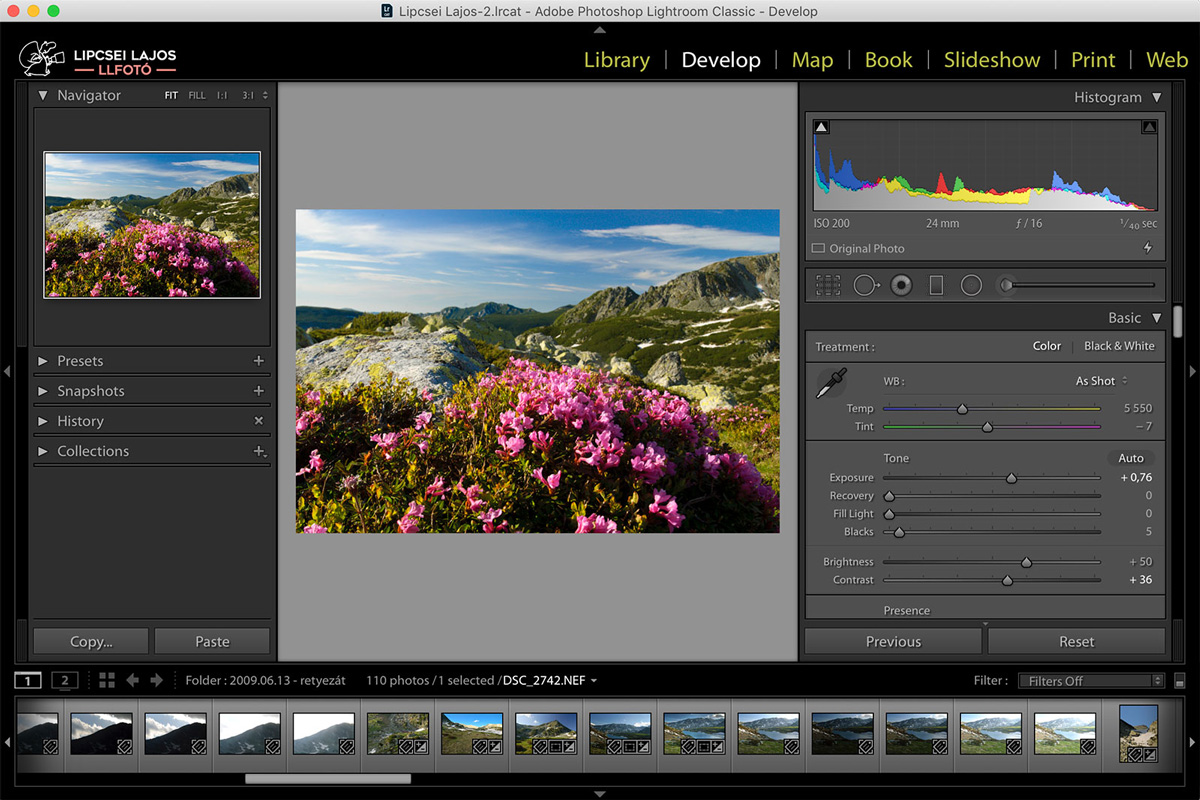Switch to the Library module
This screenshot has height=800, width=1200.
pos(616,60)
